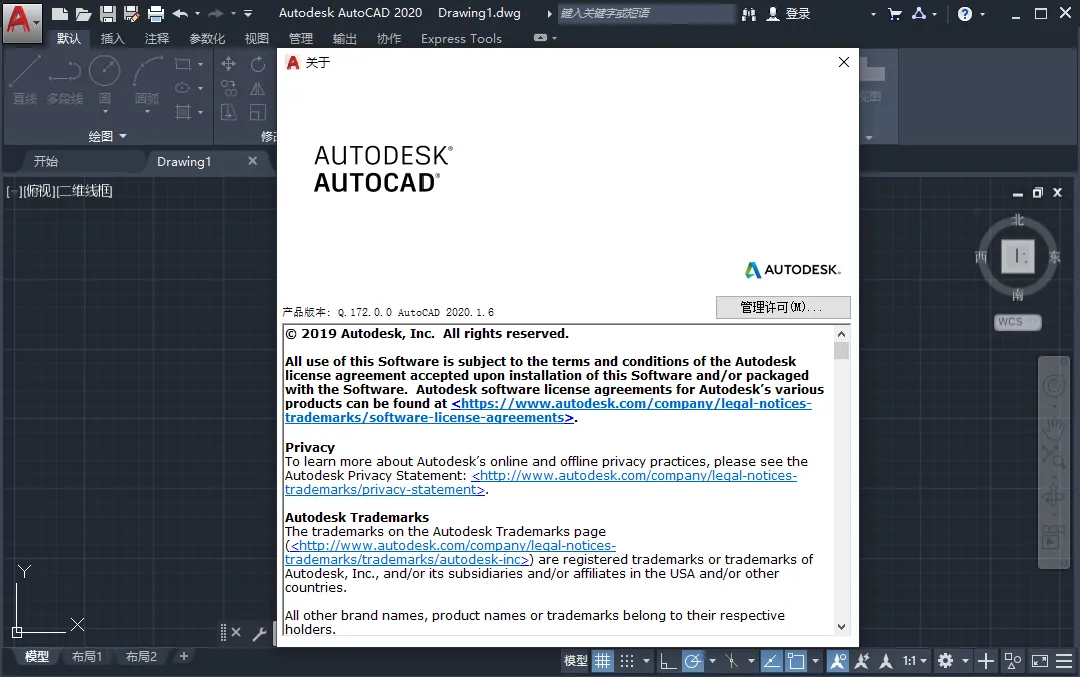Select the Copy tool in modify panel
1080x677 pixels.
(x=229, y=88)
